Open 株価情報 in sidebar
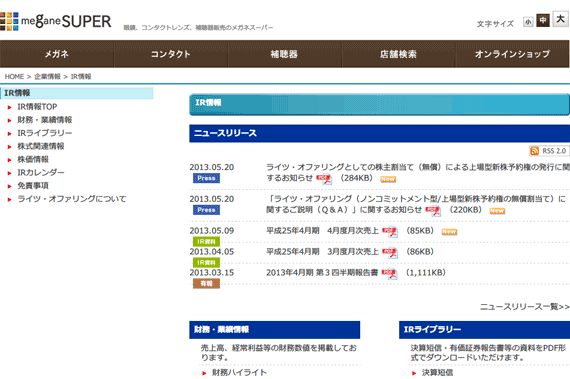 33,159
